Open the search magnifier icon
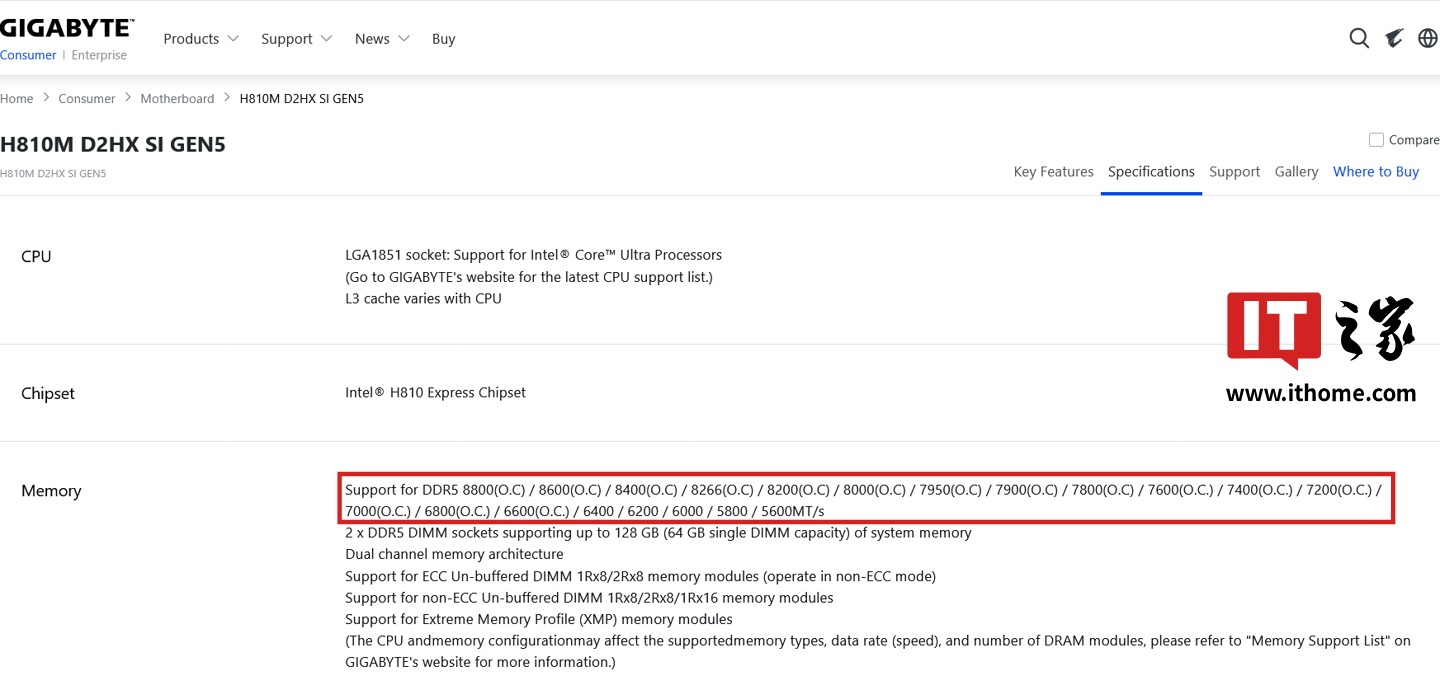1440x690 pixels. click(1359, 39)
